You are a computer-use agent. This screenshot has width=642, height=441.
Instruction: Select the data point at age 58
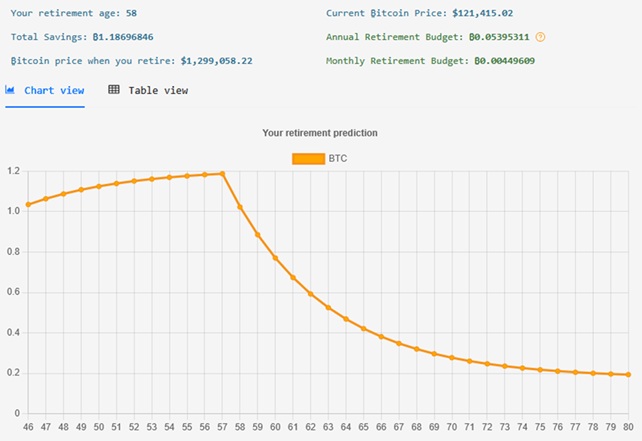point(240,207)
